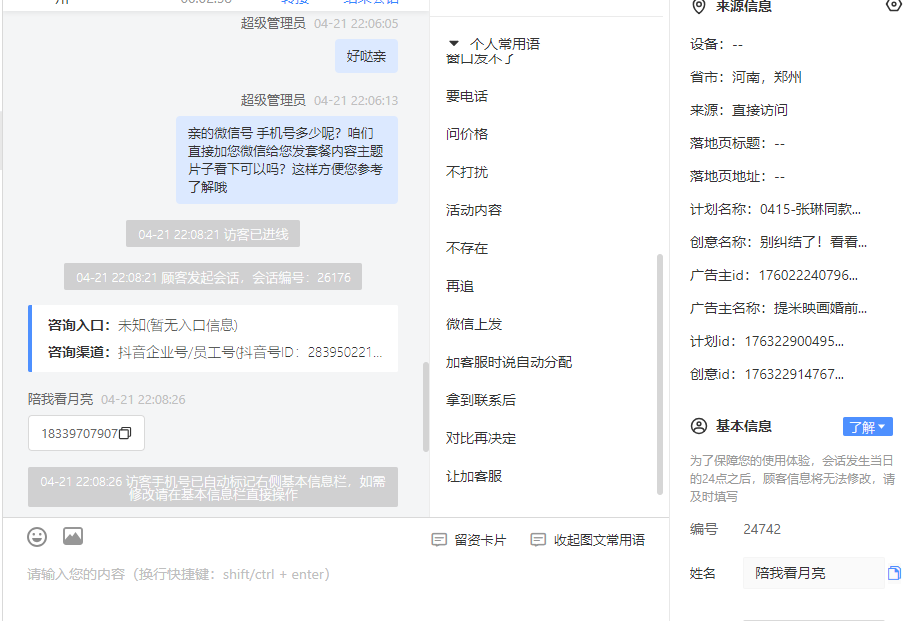Click the chat history scrollbar
910x621 pixels.
tap(425, 406)
